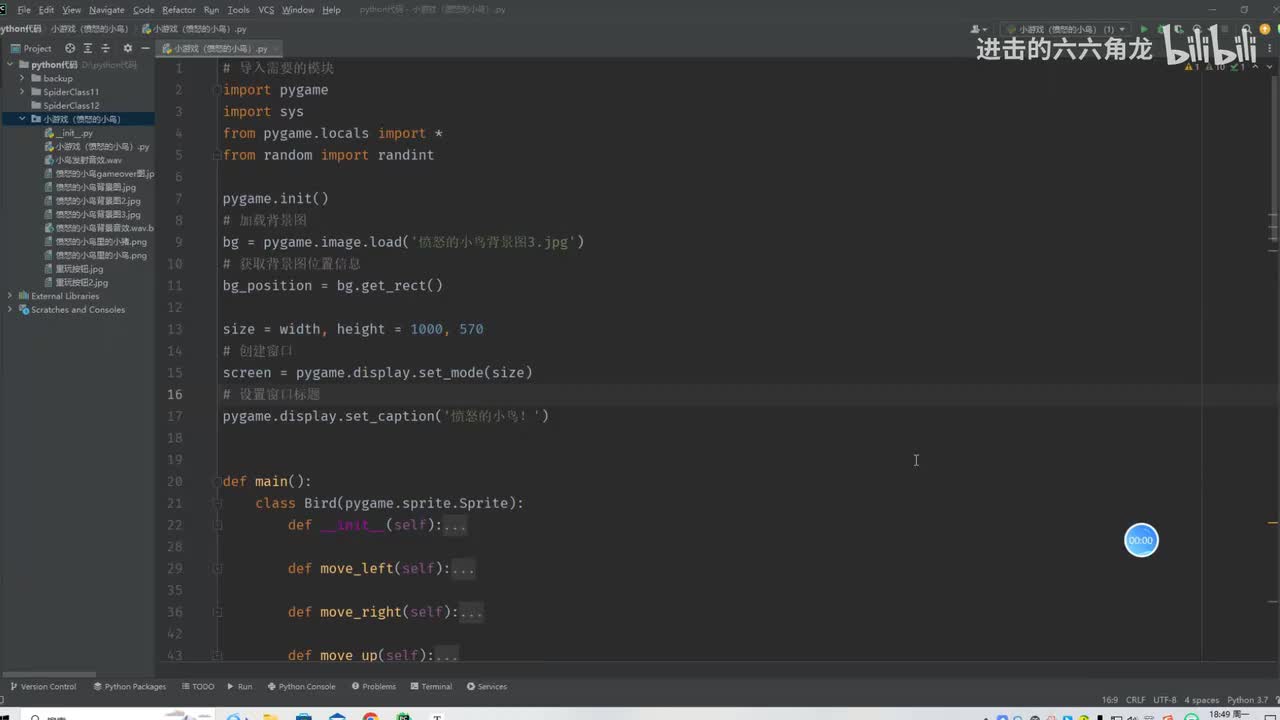
Task: Click the timer circle showing 00:00
Action: [x=1141, y=540]
